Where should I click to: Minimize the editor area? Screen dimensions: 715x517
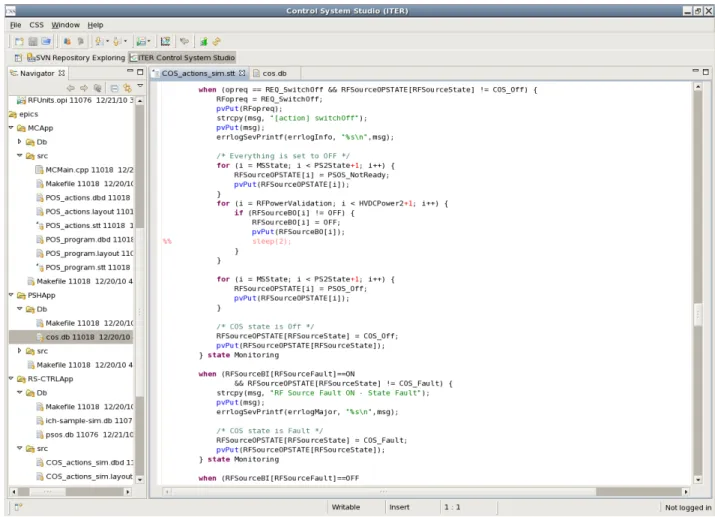pos(695,71)
